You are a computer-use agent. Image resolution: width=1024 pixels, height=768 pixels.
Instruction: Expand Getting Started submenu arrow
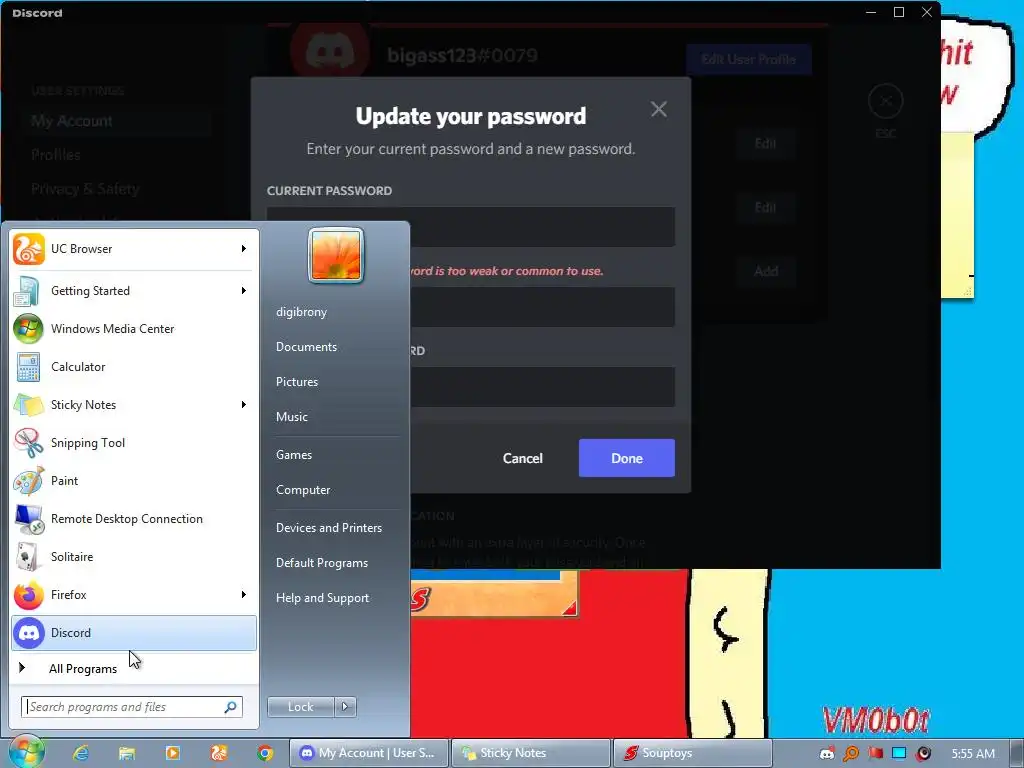pos(244,291)
